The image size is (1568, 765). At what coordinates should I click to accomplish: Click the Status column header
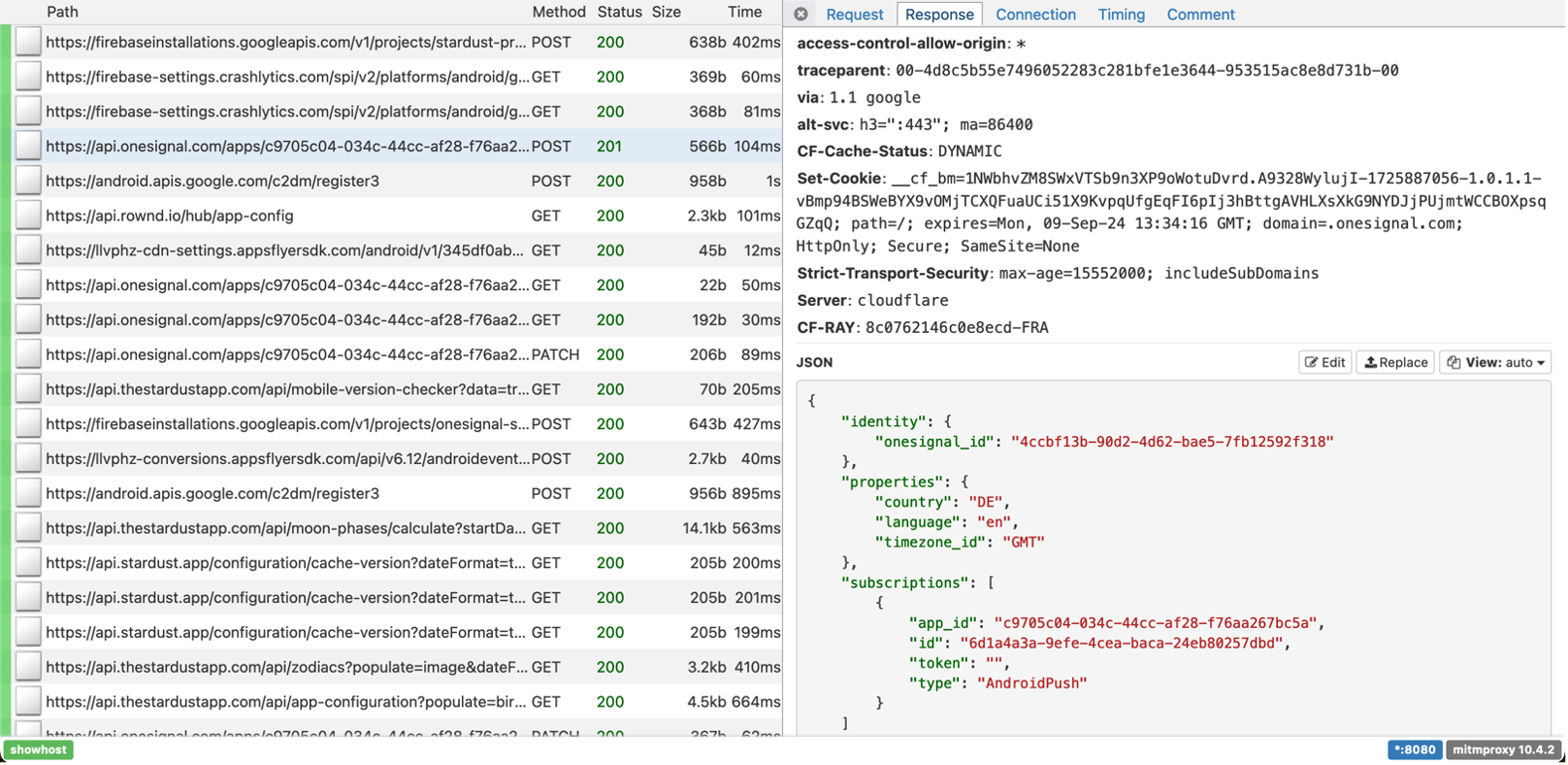(x=619, y=12)
